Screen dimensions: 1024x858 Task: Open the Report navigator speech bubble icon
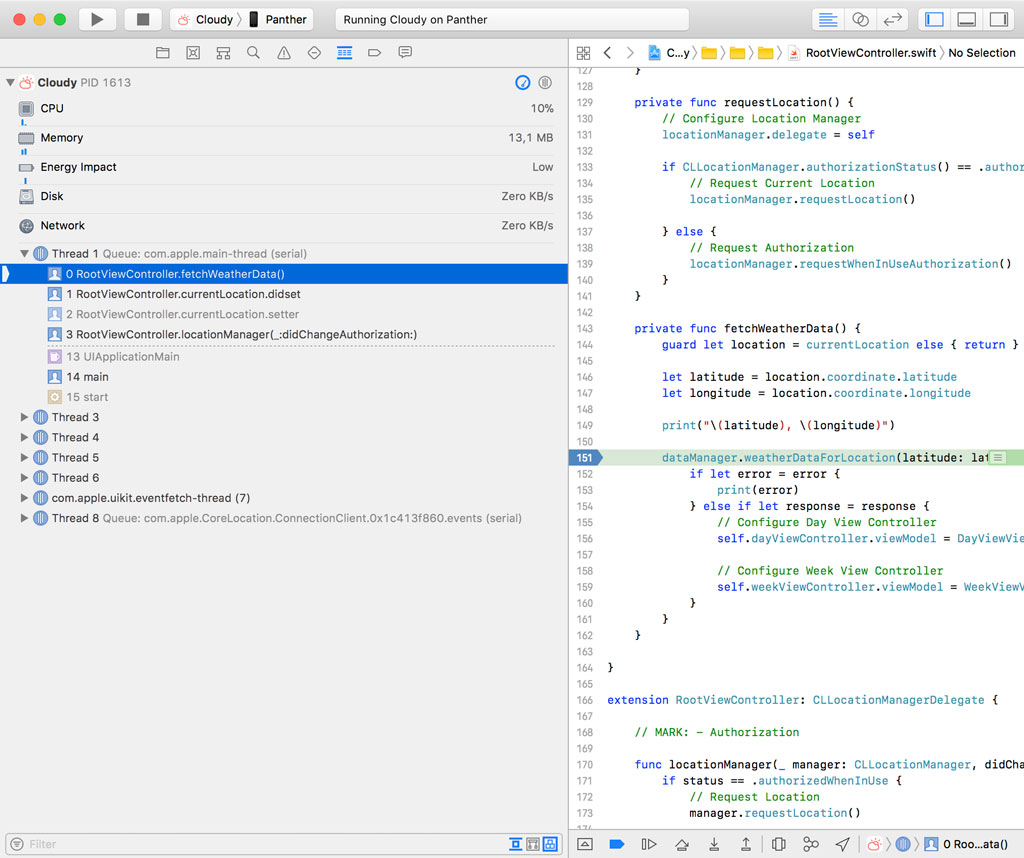(x=403, y=53)
